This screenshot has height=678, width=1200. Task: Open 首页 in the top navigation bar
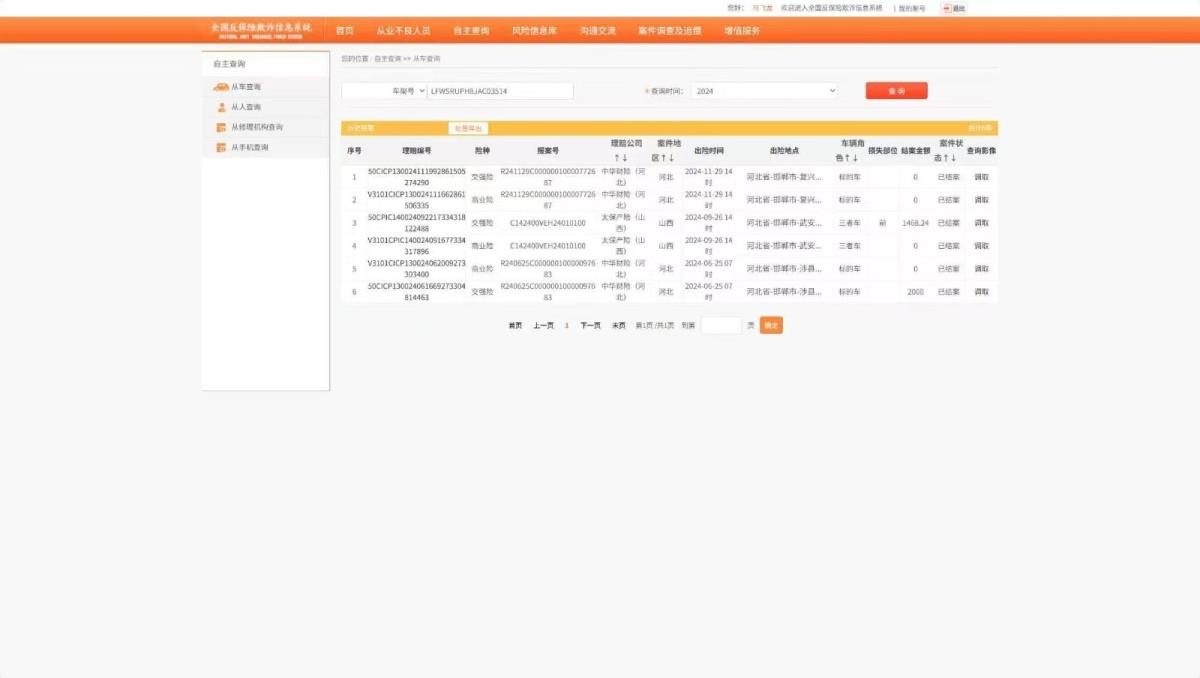click(345, 31)
